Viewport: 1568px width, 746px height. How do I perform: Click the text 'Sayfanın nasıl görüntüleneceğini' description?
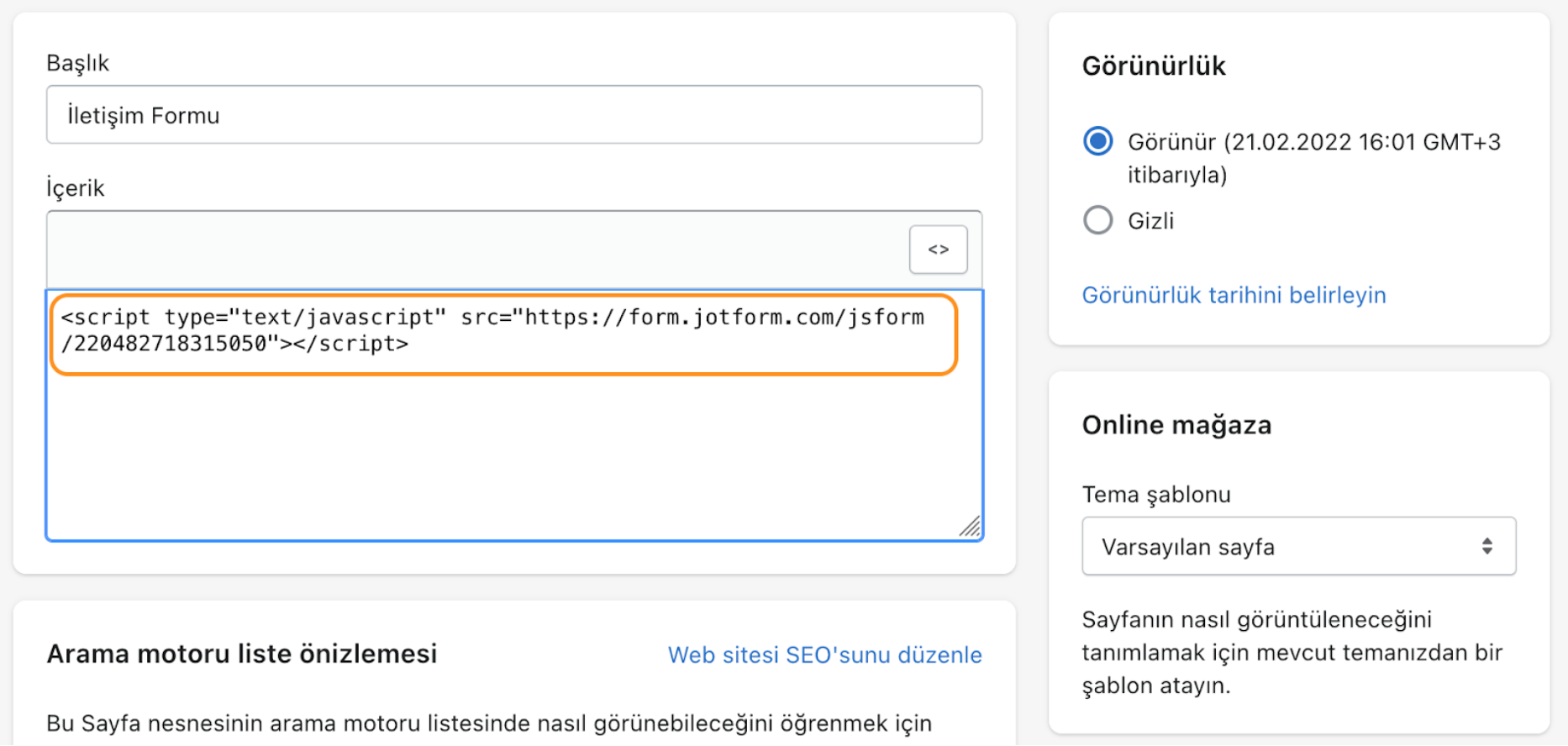(x=1256, y=620)
